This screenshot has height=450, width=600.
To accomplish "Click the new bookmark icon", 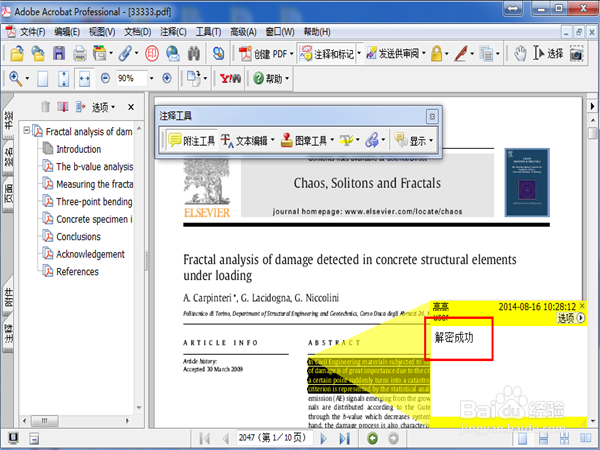I will [x=63, y=107].
